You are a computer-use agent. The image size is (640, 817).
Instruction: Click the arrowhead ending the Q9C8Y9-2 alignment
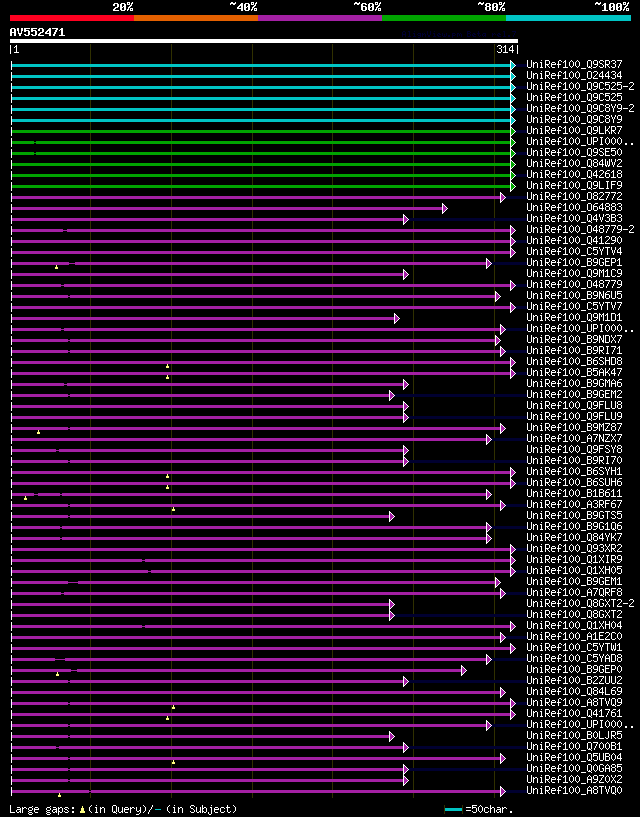(513, 109)
